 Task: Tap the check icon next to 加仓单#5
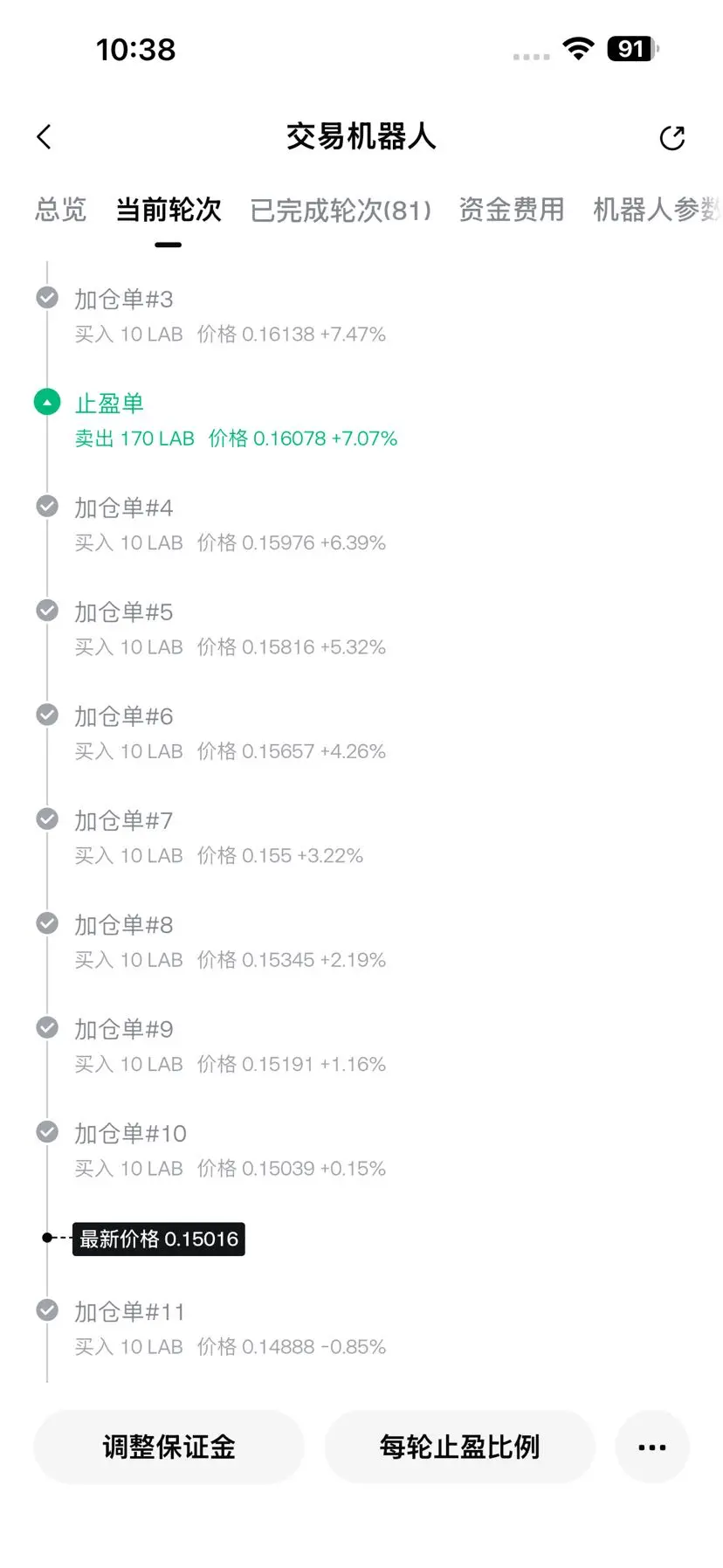point(47,611)
